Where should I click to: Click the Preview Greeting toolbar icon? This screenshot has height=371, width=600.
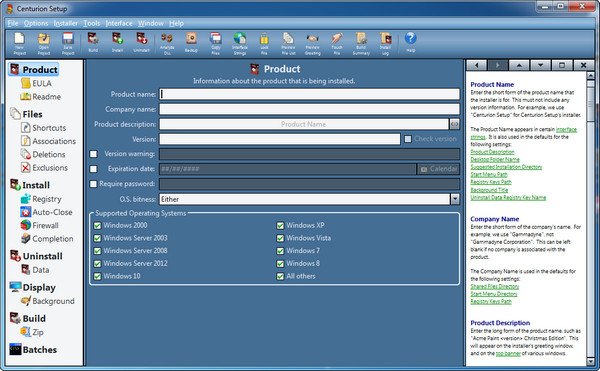pos(313,43)
